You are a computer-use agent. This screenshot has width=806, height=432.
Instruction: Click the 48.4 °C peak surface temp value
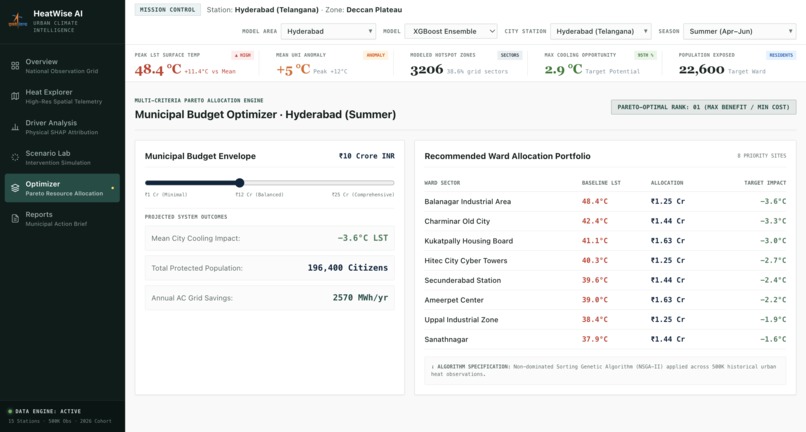(x=158, y=69)
